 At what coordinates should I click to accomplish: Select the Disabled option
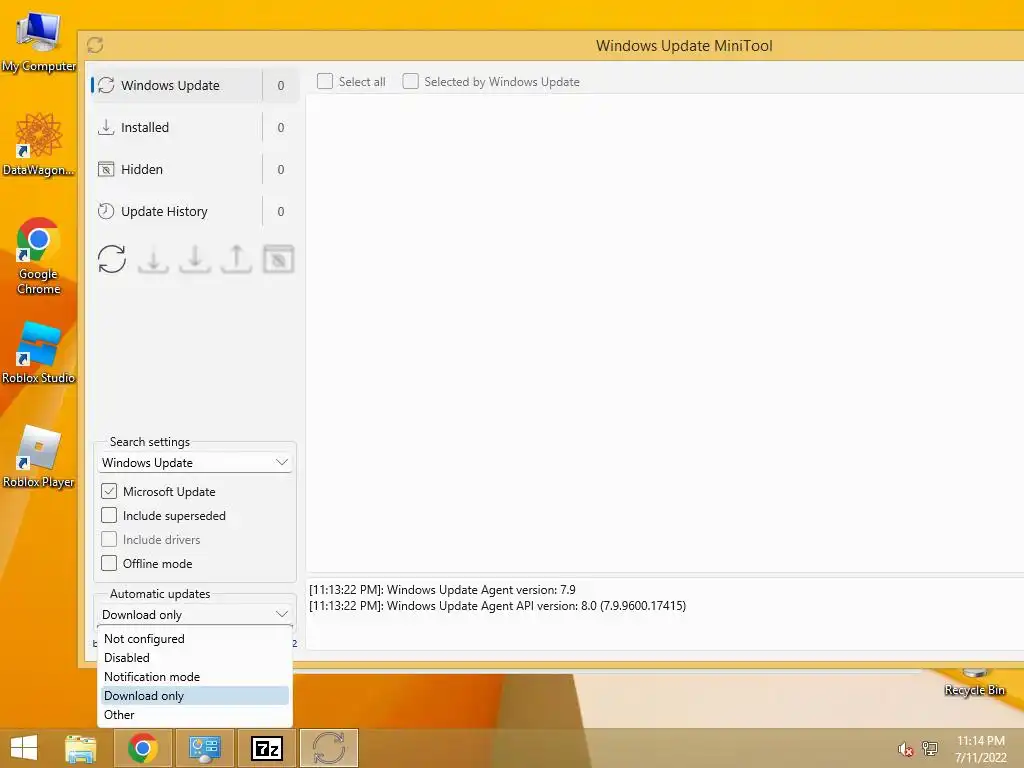coord(195,658)
